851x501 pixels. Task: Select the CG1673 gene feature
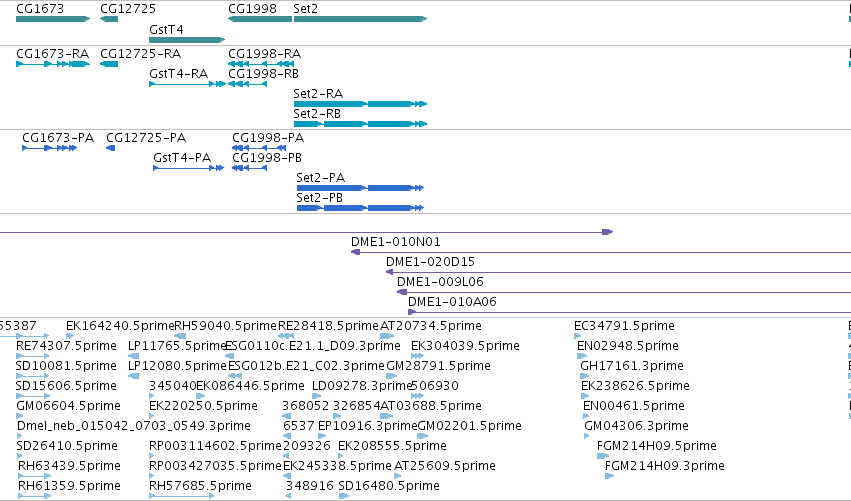(53, 19)
